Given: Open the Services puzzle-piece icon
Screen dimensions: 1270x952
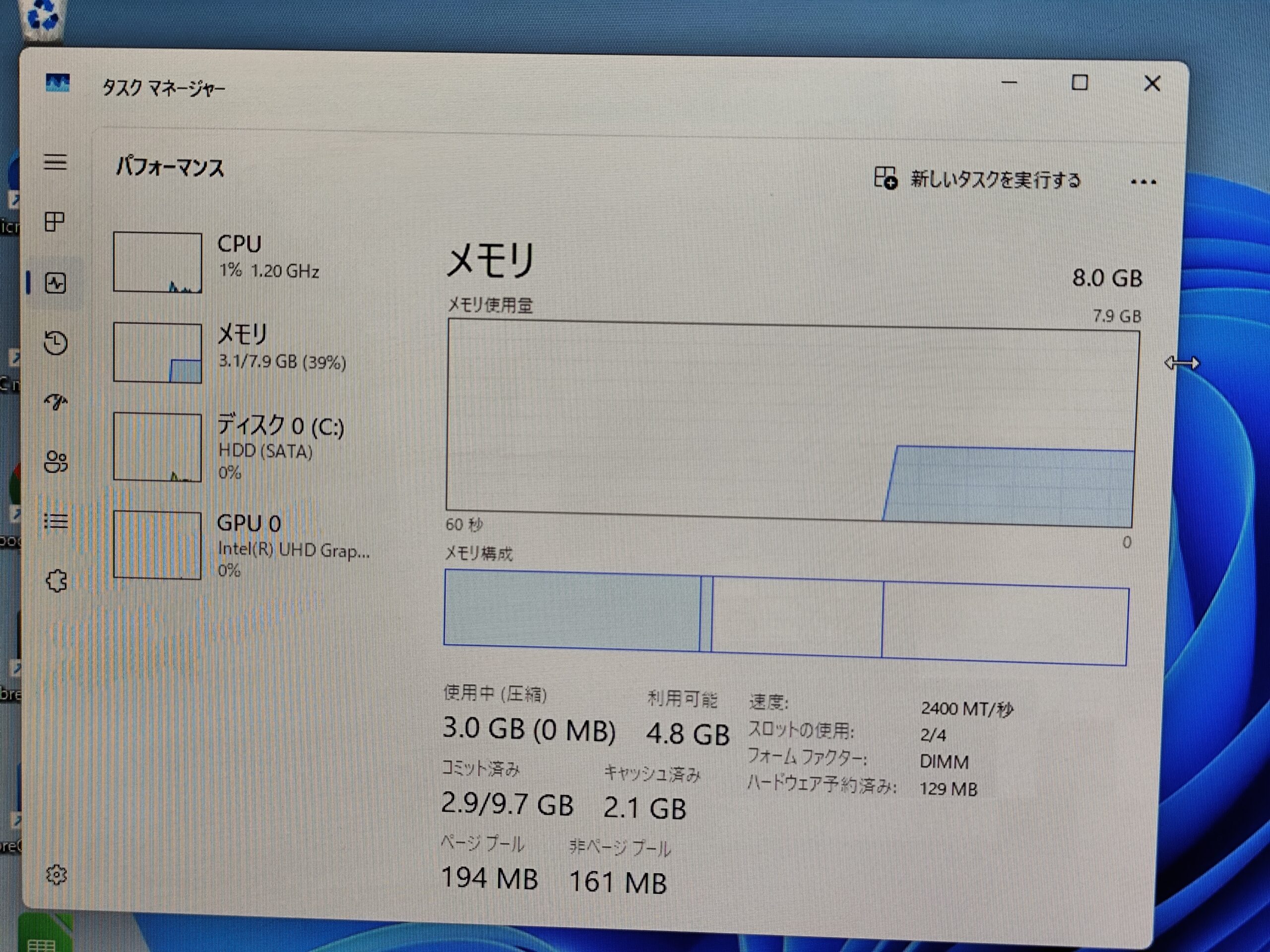Looking at the screenshot, I should [x=56, y=581].
